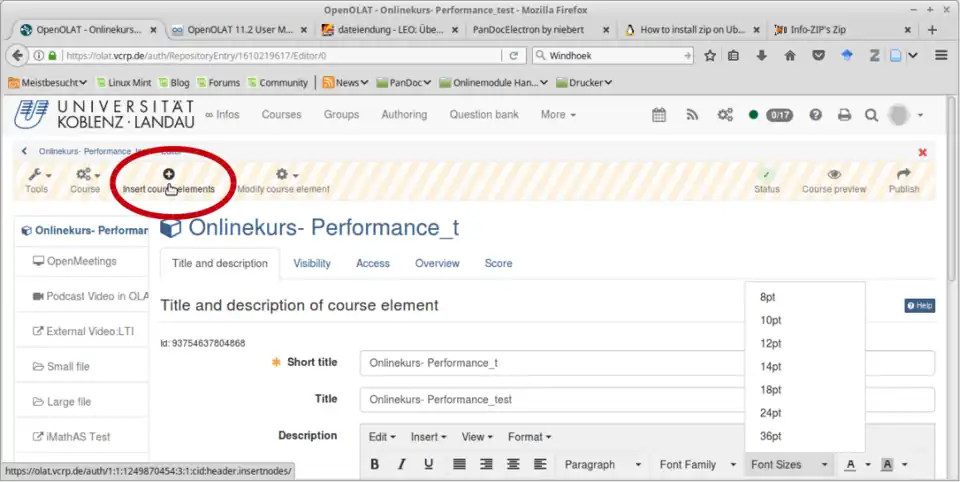The image size is (960, 482).
Task: Expand the Paragraph format dropdown
Action: tap(602, 464)
